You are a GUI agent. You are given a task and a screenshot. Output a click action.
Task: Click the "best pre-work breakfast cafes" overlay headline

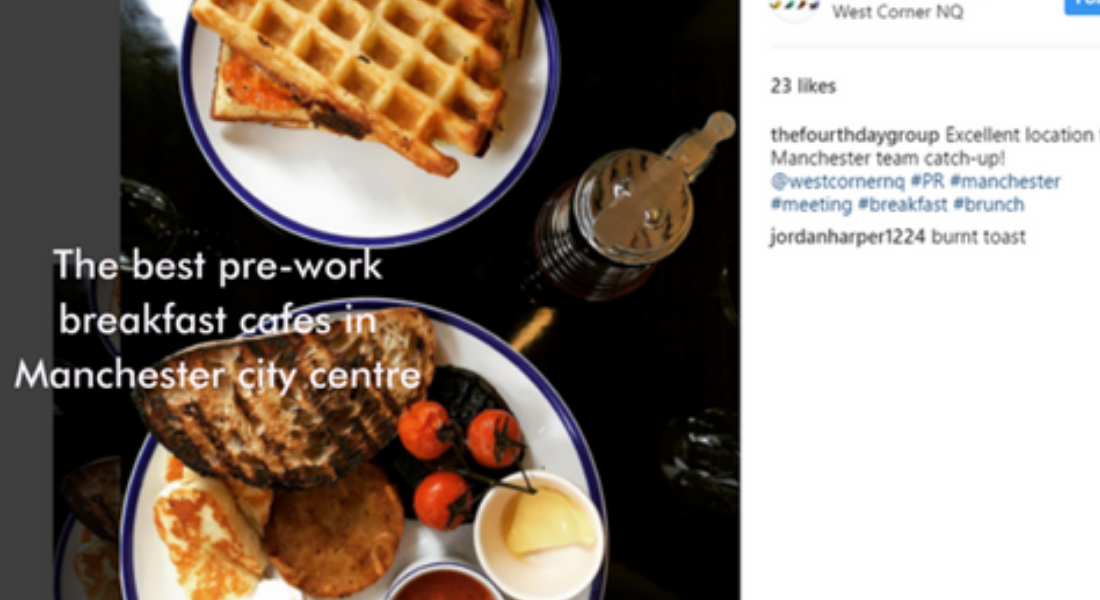219,319
